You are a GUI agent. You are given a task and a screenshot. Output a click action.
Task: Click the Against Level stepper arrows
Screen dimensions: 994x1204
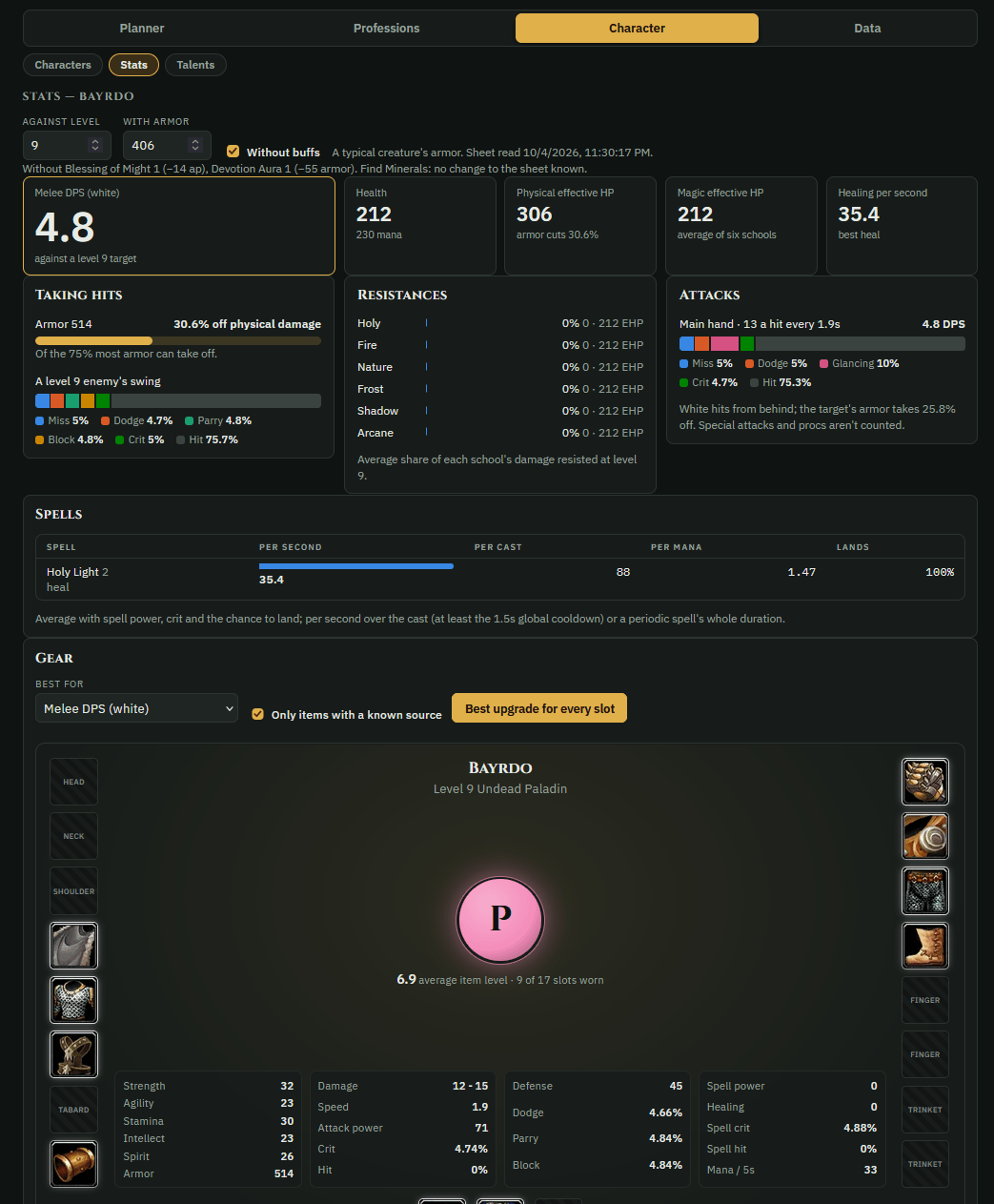[x=94, y=145]
